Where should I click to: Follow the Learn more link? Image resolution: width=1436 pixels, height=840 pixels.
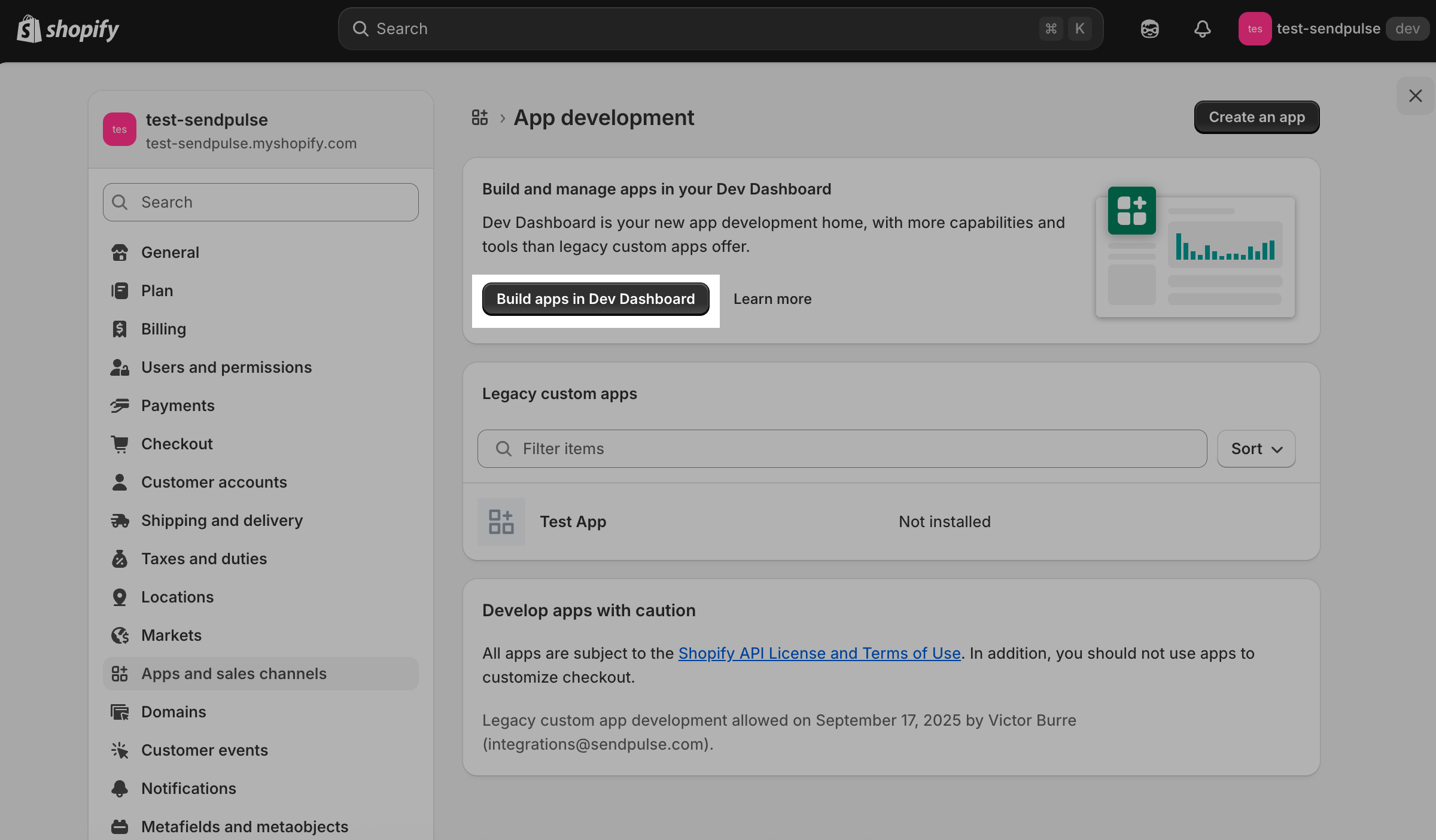772,299
